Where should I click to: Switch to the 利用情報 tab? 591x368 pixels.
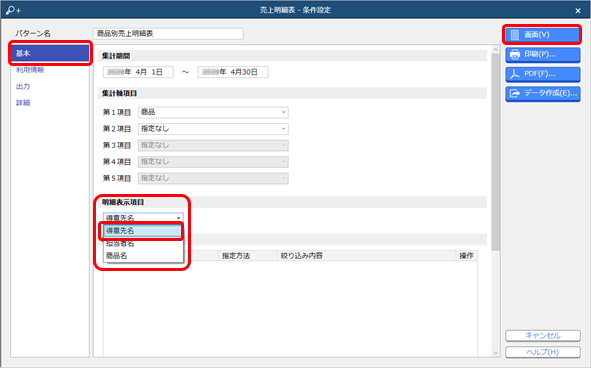[30, 70]
